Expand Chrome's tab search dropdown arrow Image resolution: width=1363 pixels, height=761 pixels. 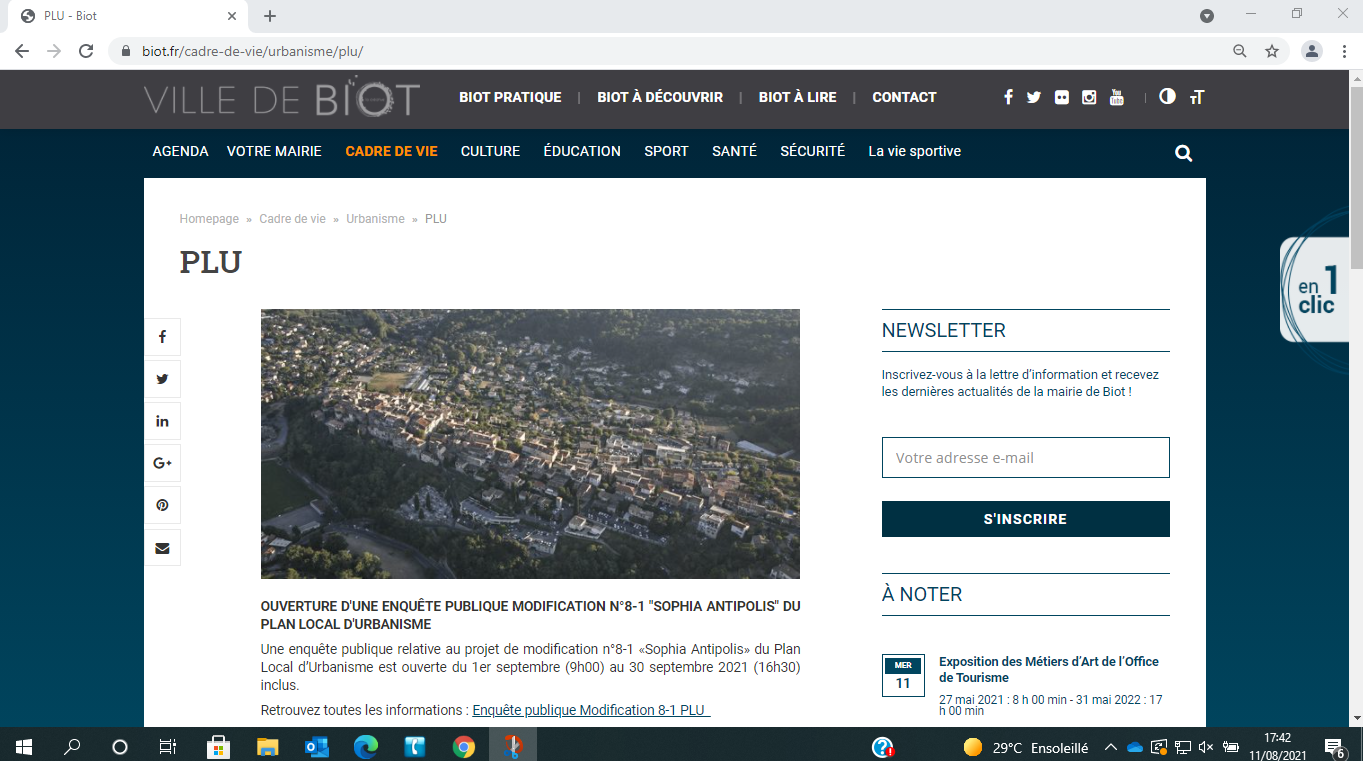pyautogui.click(x=1207, y=16)
